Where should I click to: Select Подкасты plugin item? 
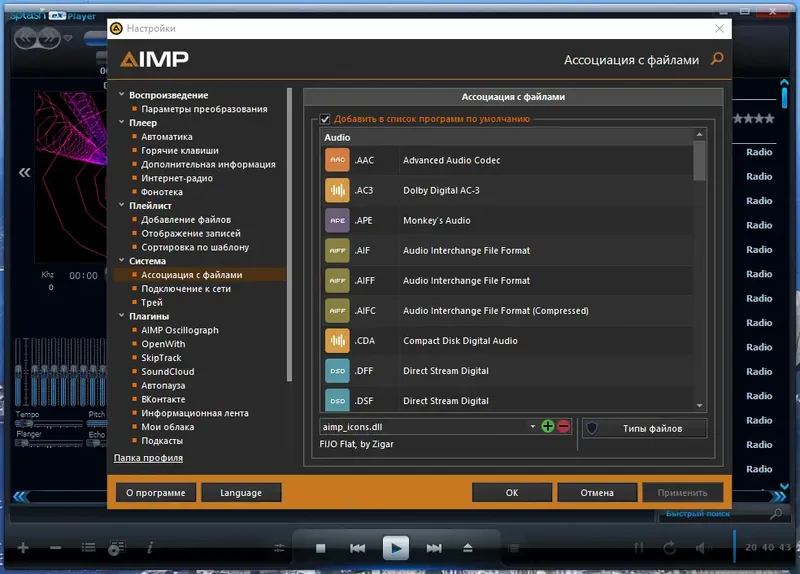pyautogui.click(x=162, y=440)
